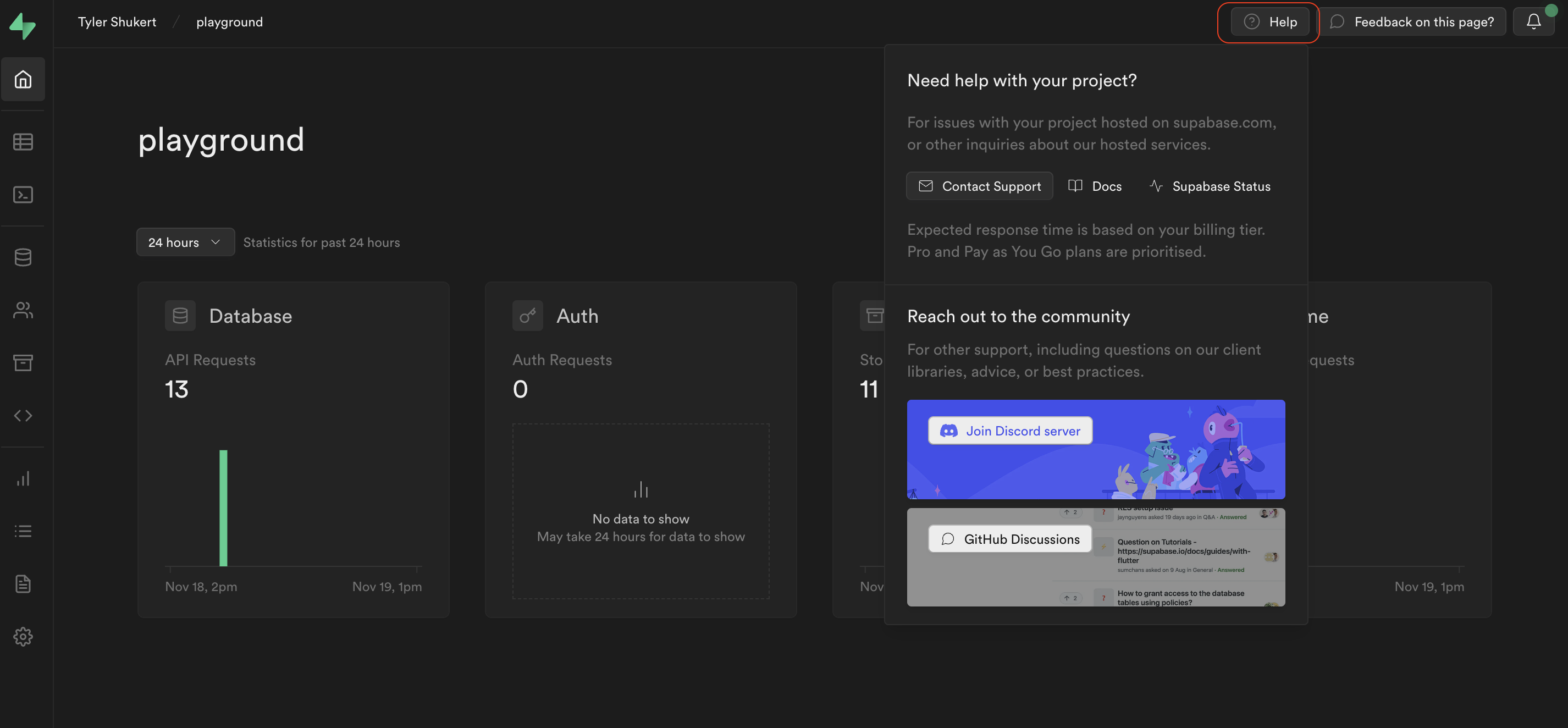Click Feedback on this page button

click(1412, 22)
